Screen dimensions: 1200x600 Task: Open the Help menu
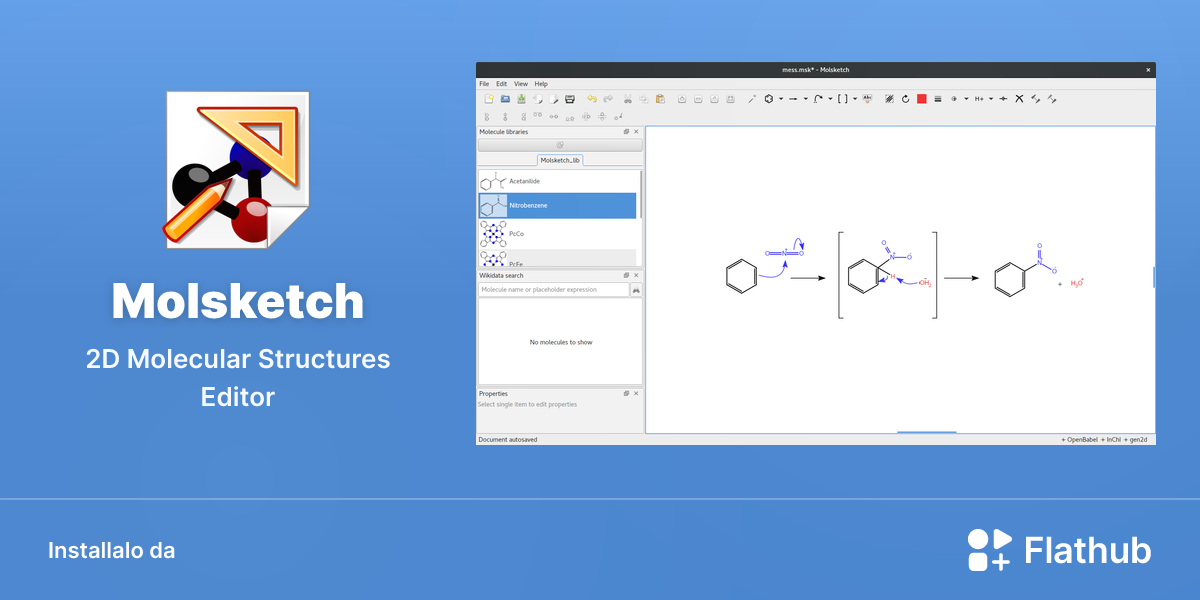click(541, 84)
